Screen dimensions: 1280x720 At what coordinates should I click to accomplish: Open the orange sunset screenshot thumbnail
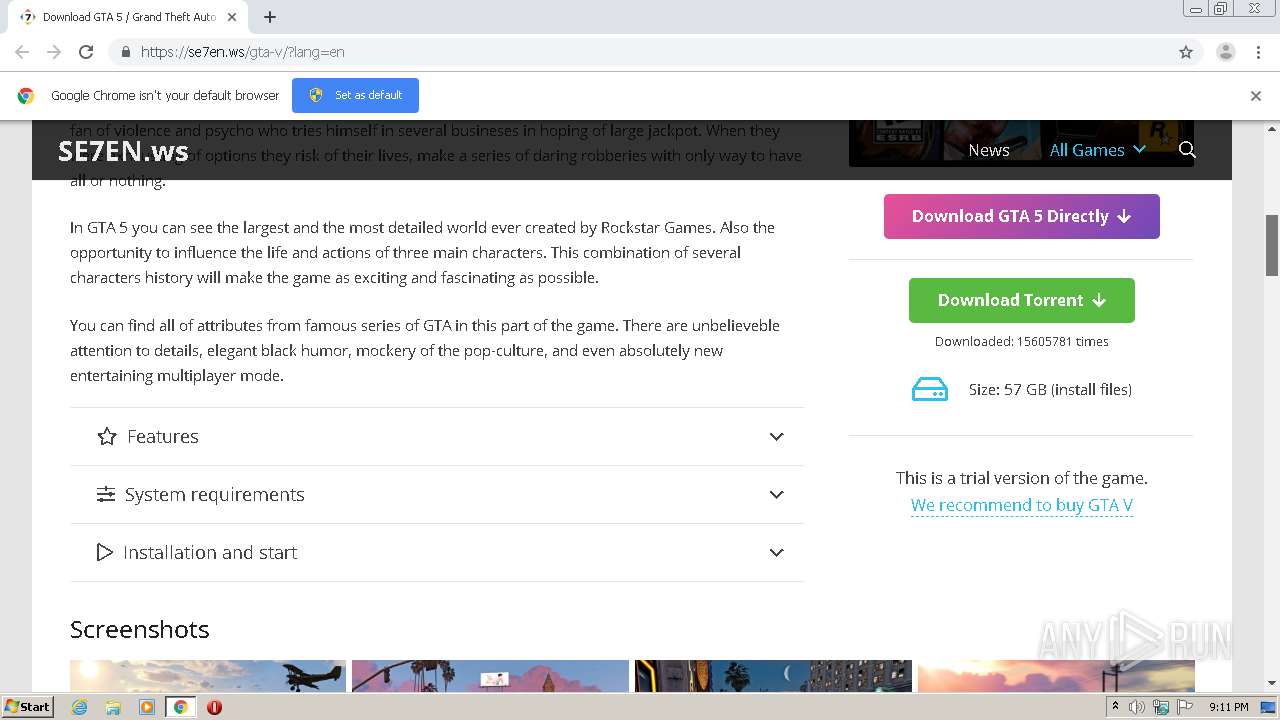pyautogui.click(x=1056, y=676)
